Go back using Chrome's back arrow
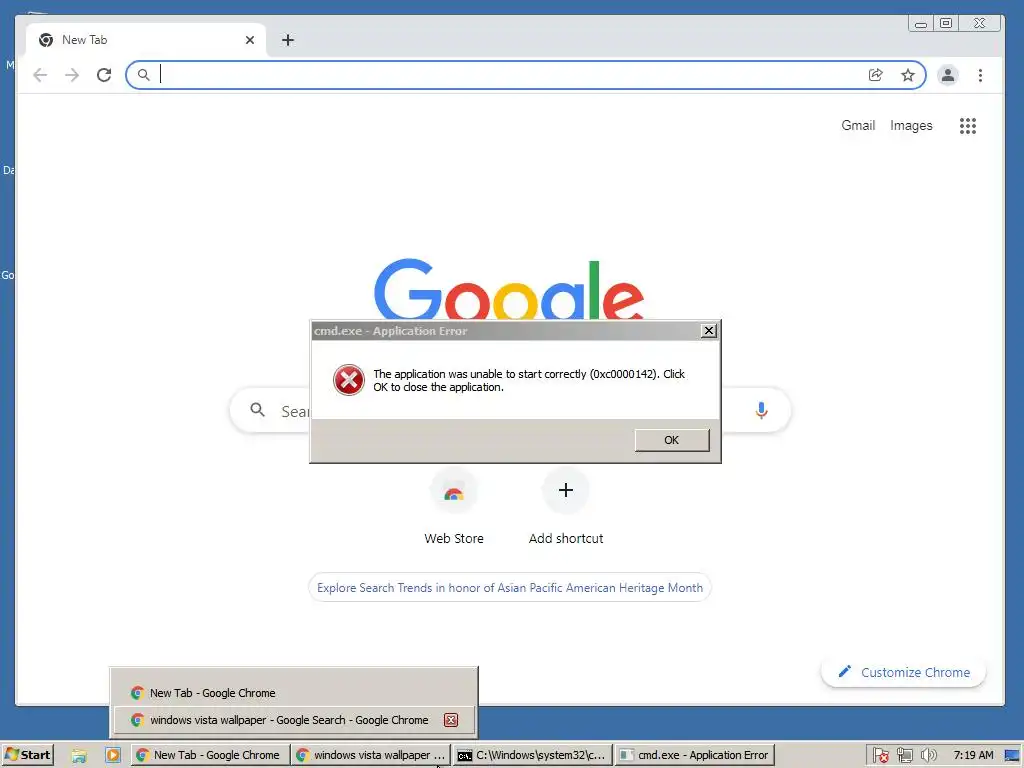The height and width of the screenshot is (768, 1024). (40, 75)
